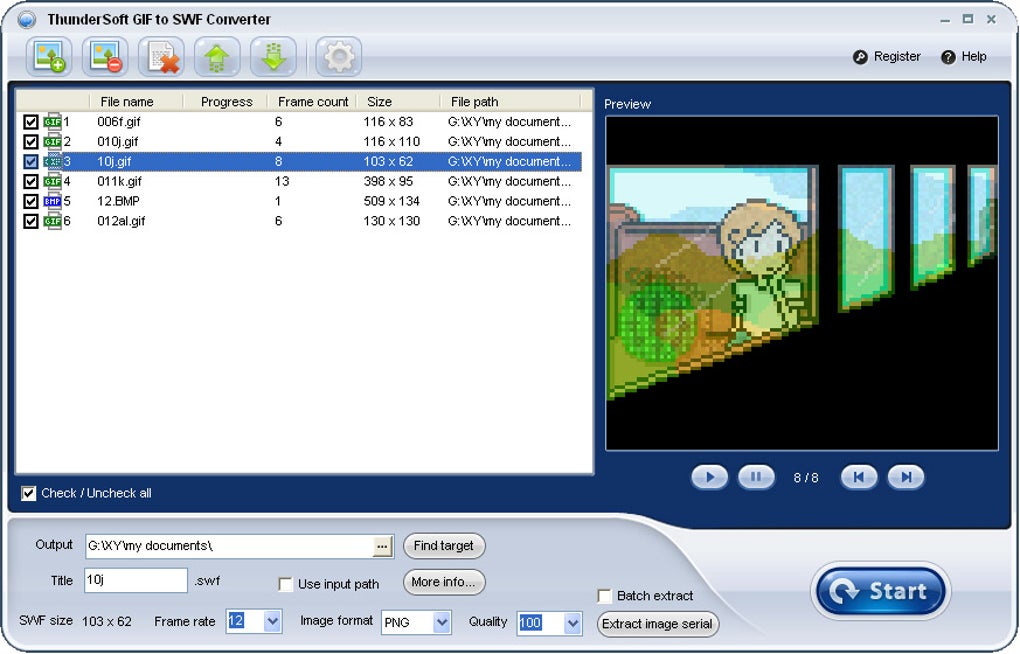1020x654 pixels.
Task: Open the Frame rate dropdown
Action: click(x=273, y=621)
